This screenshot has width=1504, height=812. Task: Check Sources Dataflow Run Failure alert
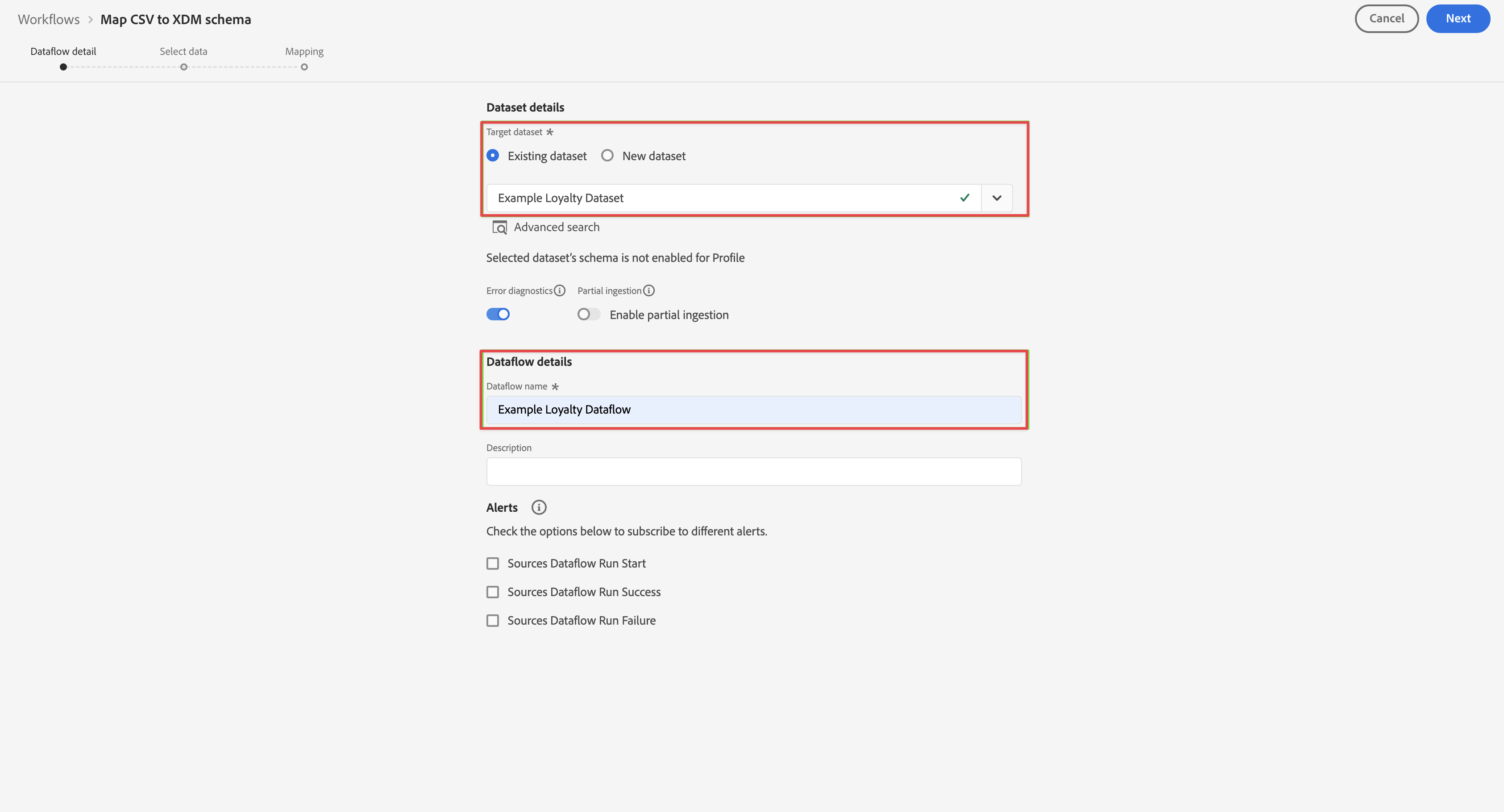click(493, 621)
